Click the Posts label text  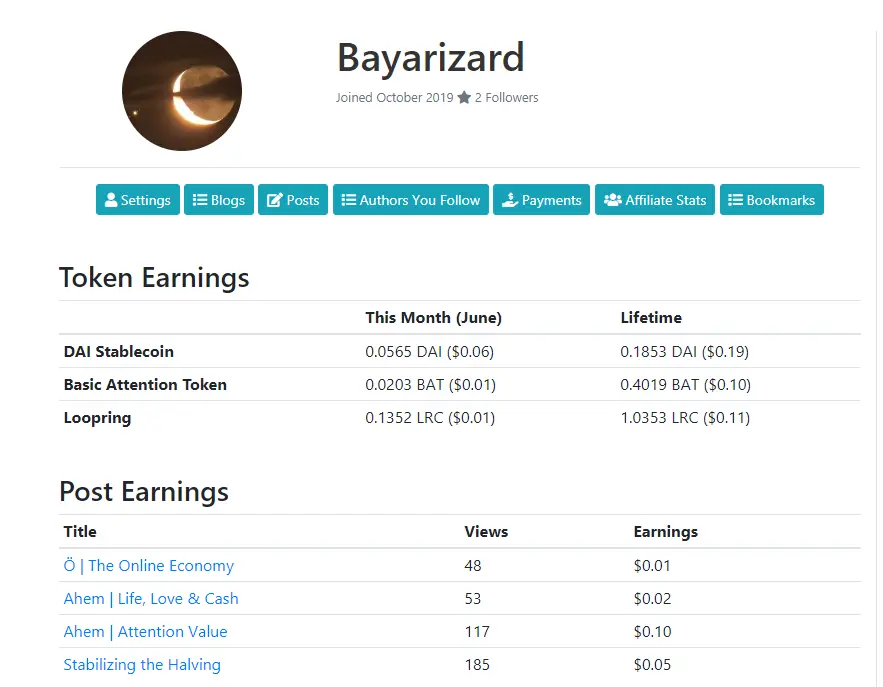tap(303, 200)
